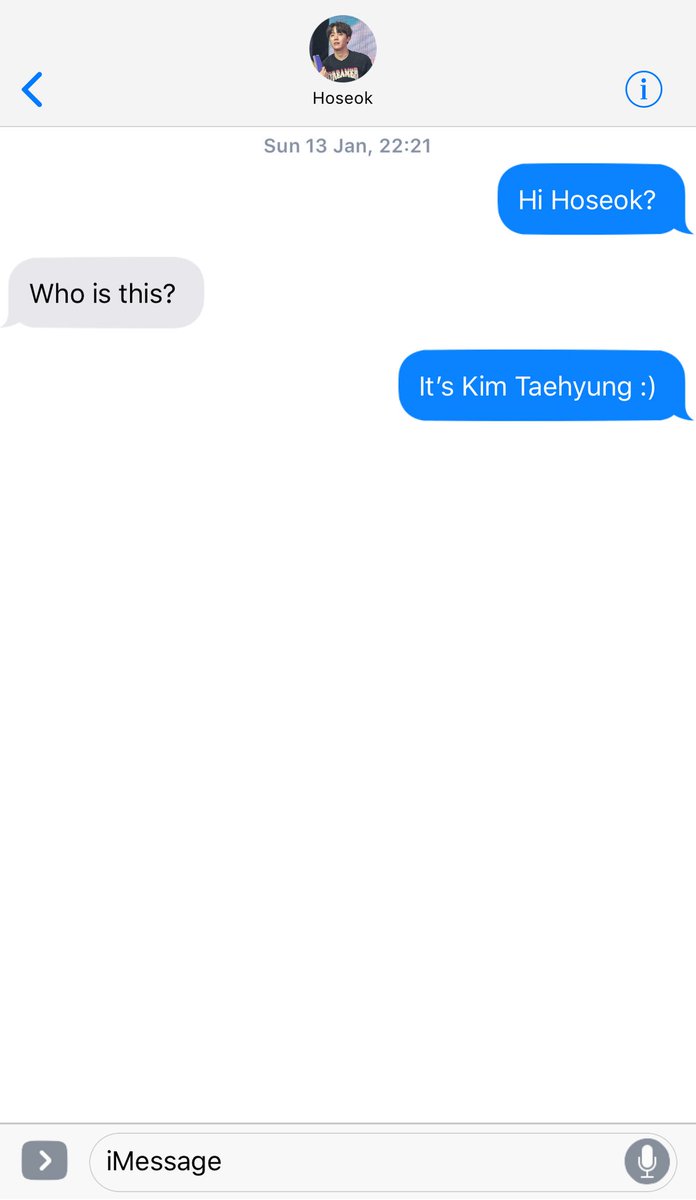
Task: Select the "Hi Hoseok?" sent bubble
Action: 594,199
